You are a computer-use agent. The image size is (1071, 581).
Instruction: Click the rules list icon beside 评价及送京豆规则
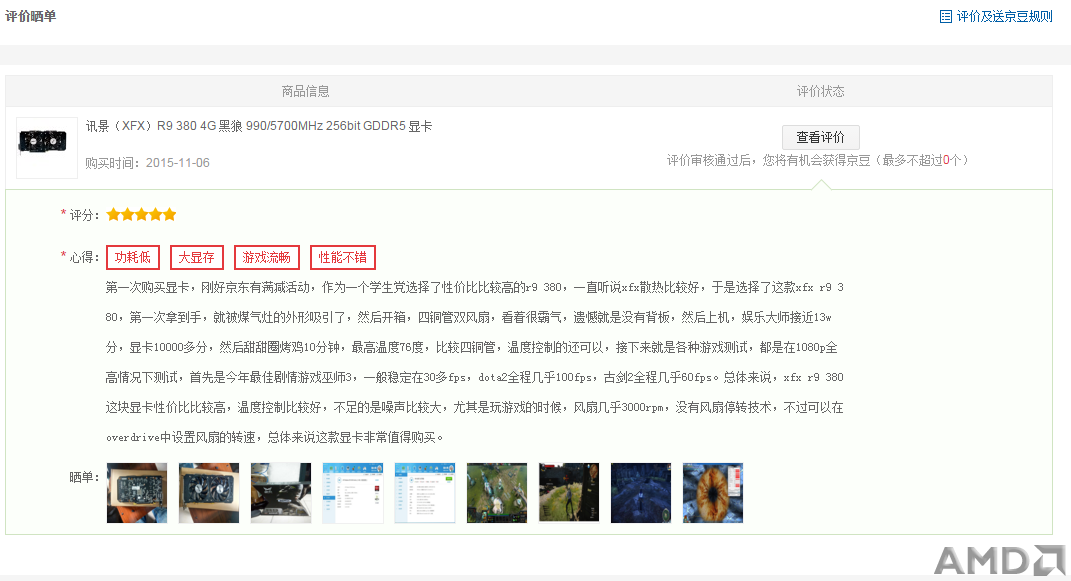click(x=946, y=16)
